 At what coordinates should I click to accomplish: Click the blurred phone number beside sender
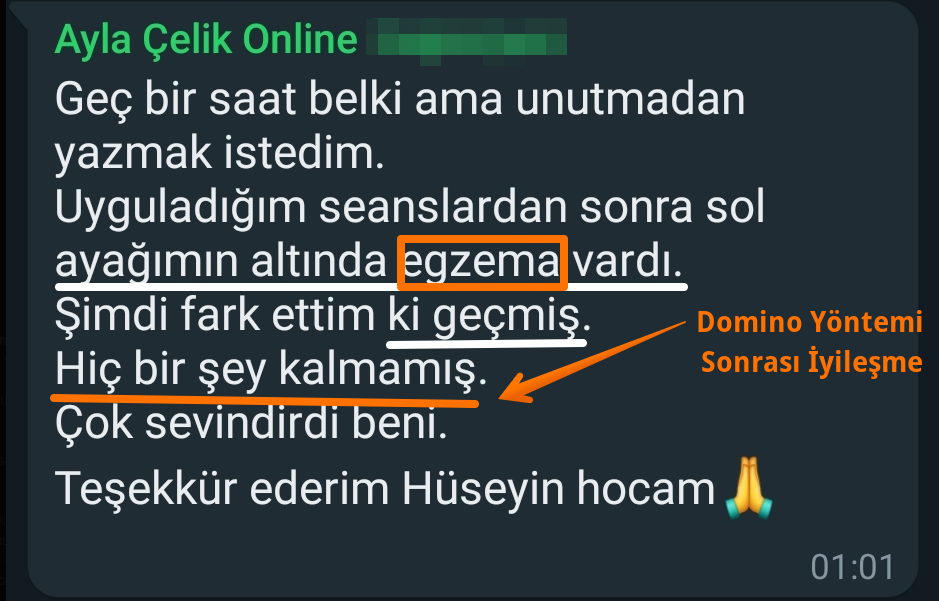coord(466,40)
